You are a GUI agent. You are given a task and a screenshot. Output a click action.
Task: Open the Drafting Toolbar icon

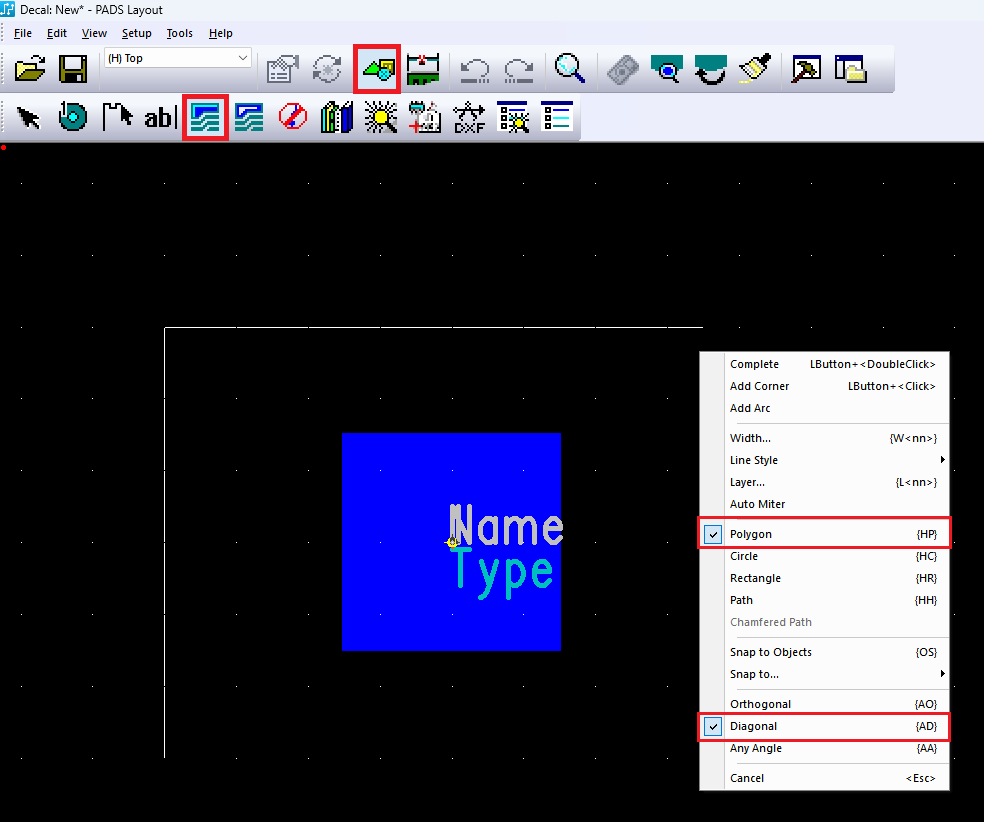[378, 69]
